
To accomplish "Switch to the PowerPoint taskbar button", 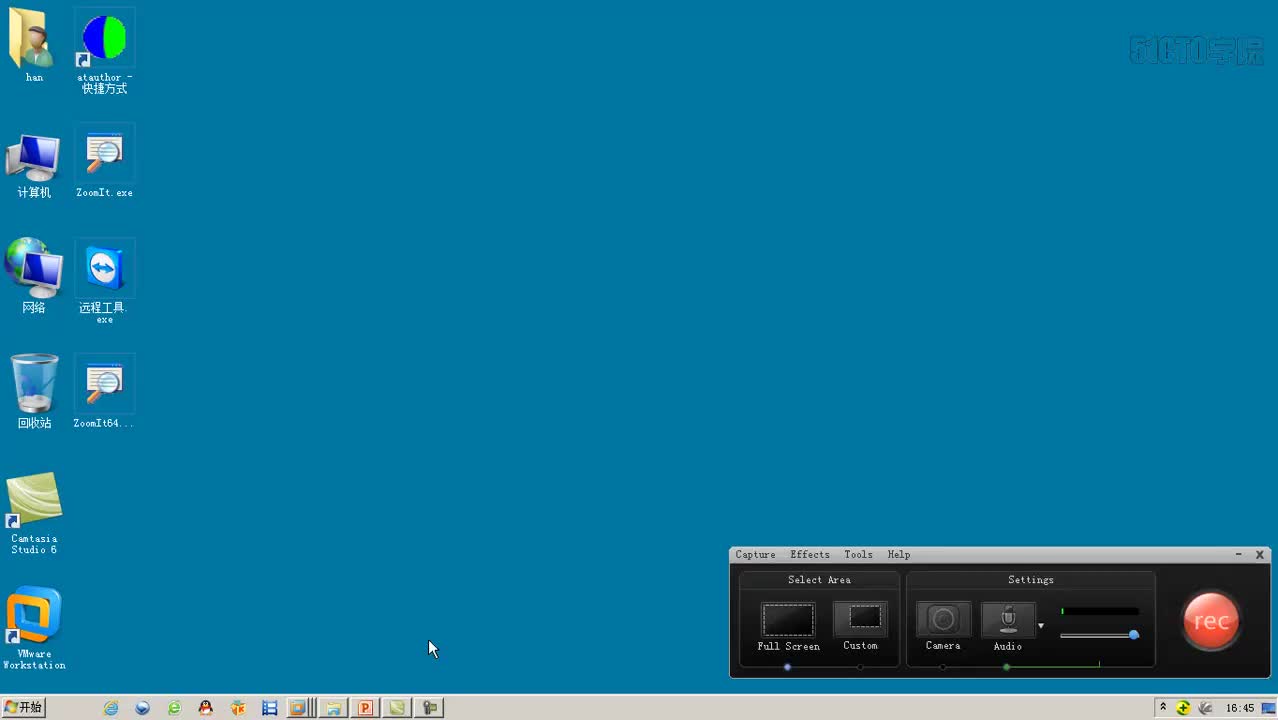I will (365, 708).
